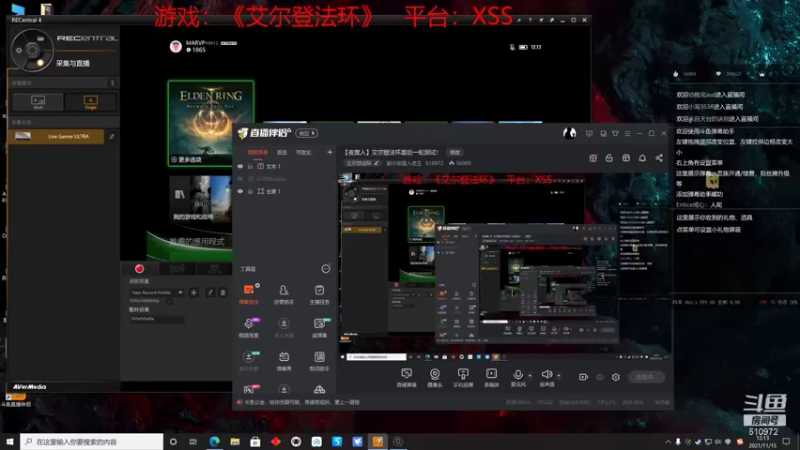Viewport: 800px width, 450px height.
Task: Click the mode pill beside the companion logo
Action: (x=307, y=133)
